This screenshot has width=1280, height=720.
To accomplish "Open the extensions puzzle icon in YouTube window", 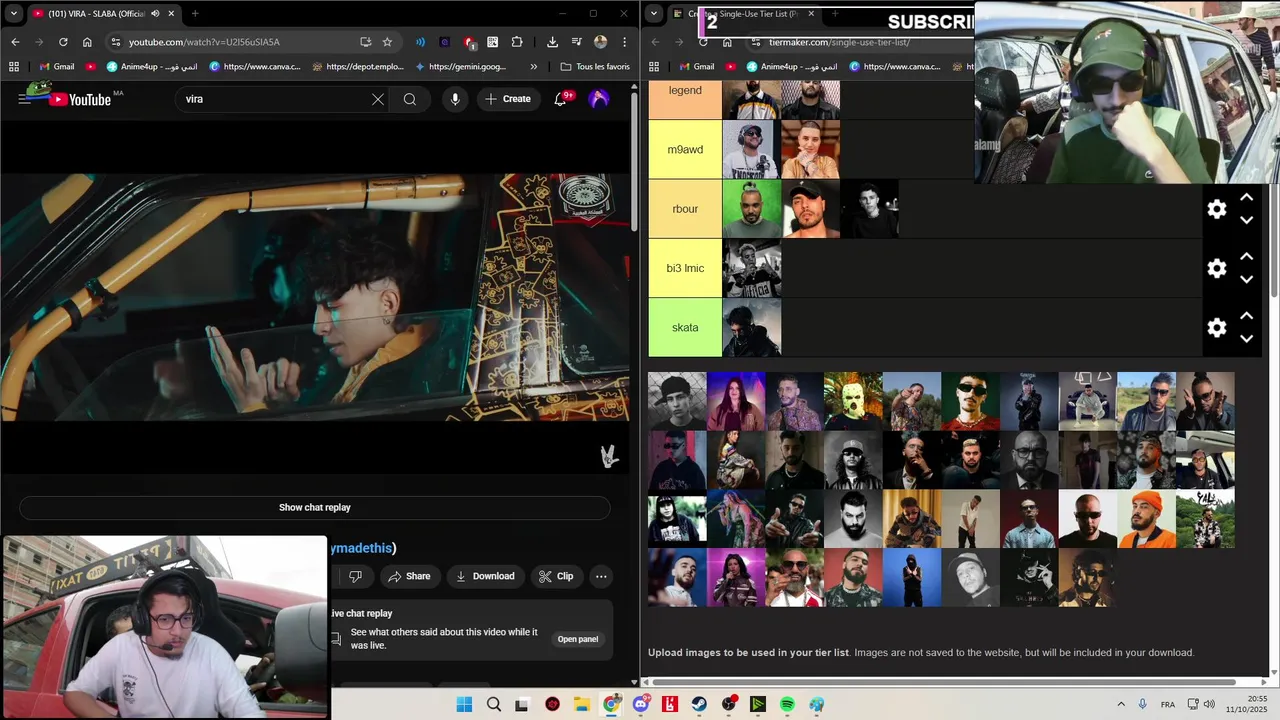I will [517, 42].
